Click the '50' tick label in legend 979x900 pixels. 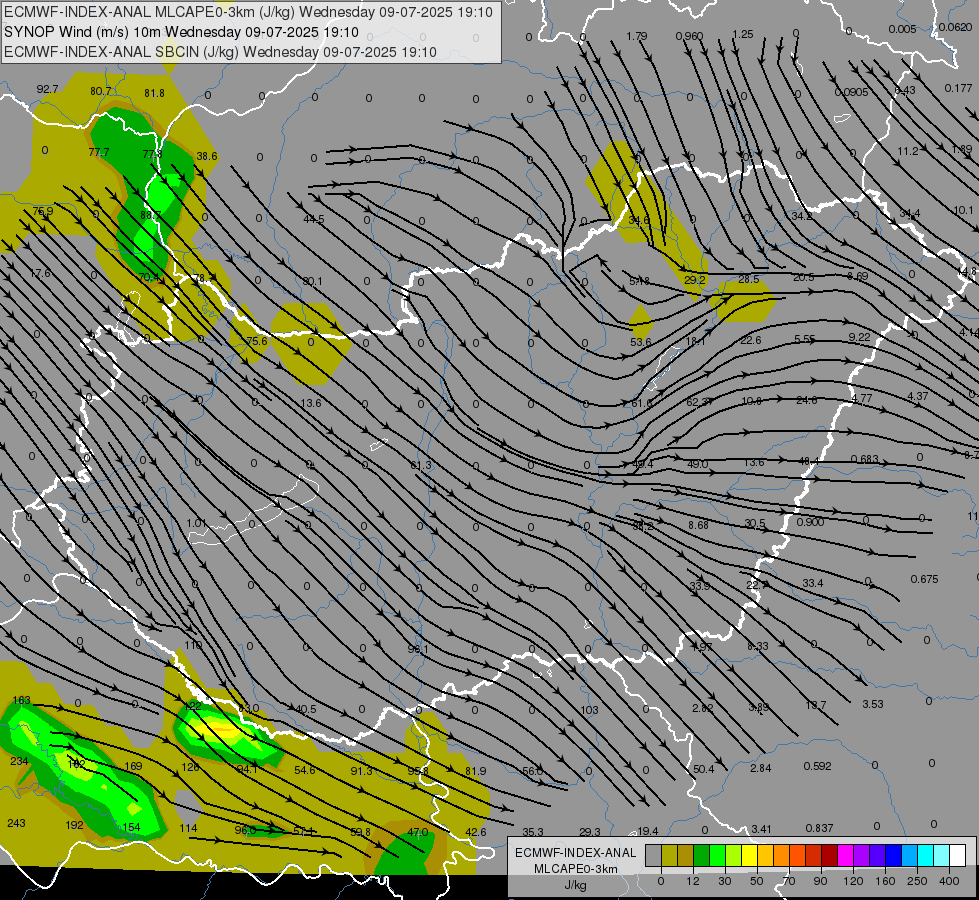(x=756, y=881)
